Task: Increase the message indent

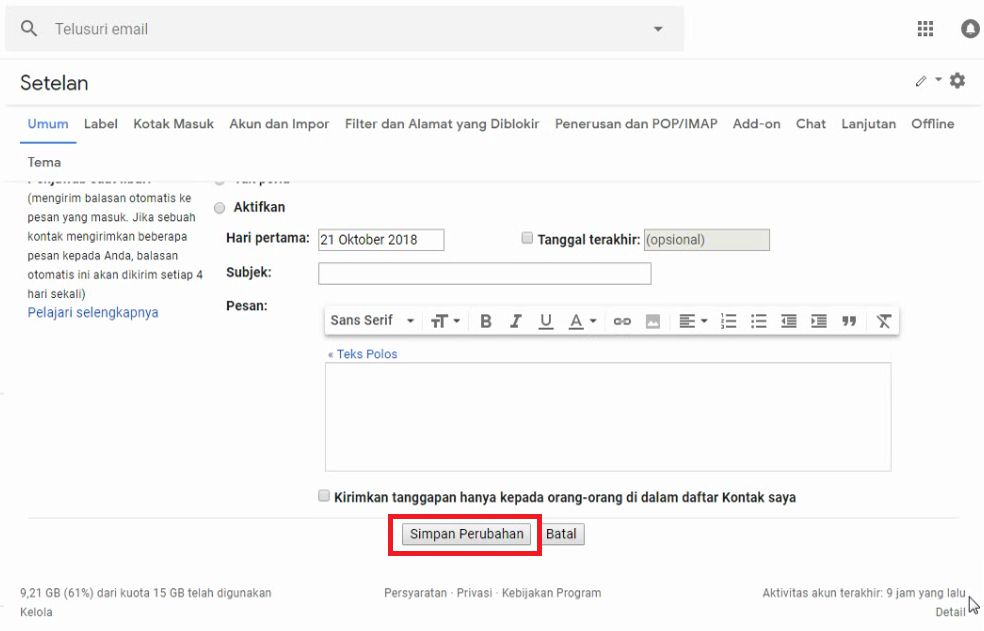Action: [x=819, y=321]
